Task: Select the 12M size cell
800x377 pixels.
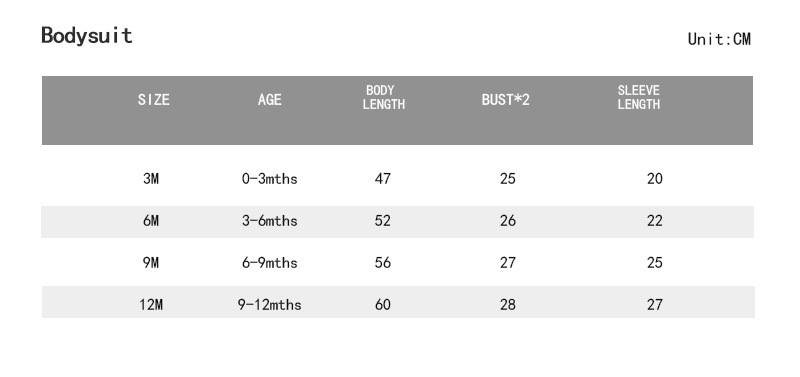Action: 151,305
